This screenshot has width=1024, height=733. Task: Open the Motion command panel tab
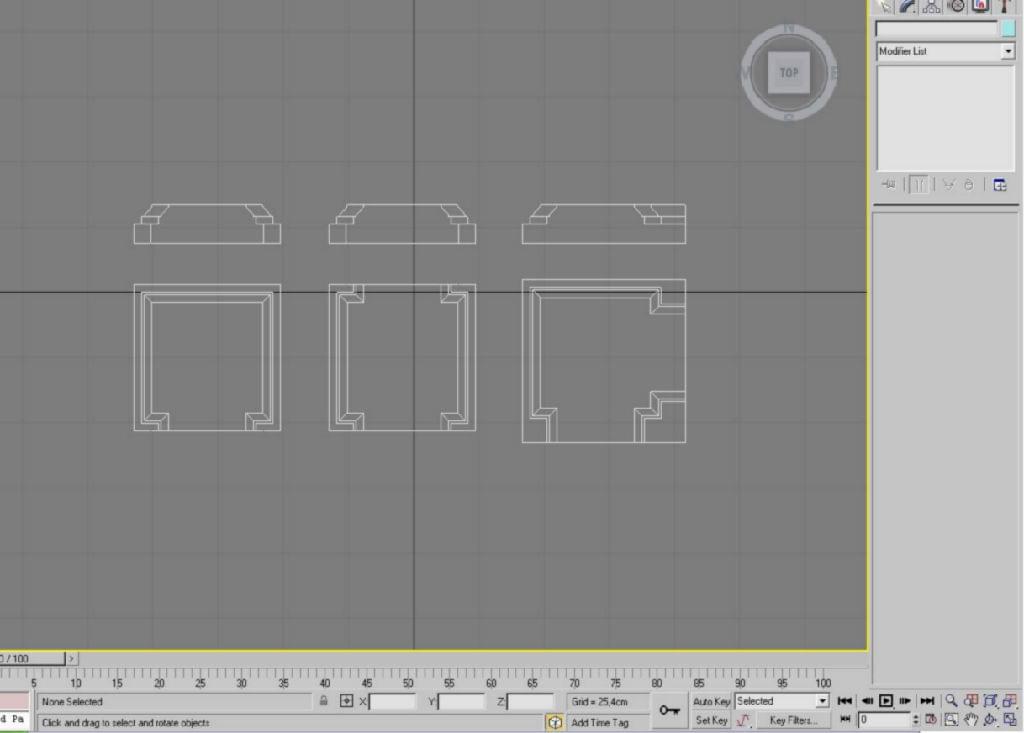pos(956,6)
